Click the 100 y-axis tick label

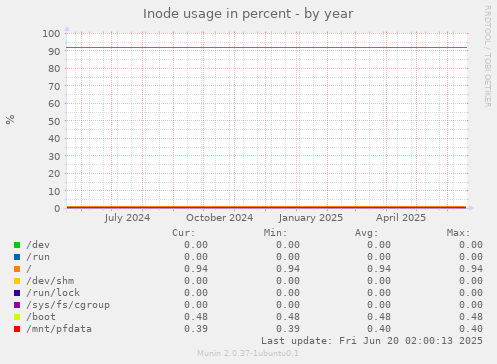click(x=51, y=34)
